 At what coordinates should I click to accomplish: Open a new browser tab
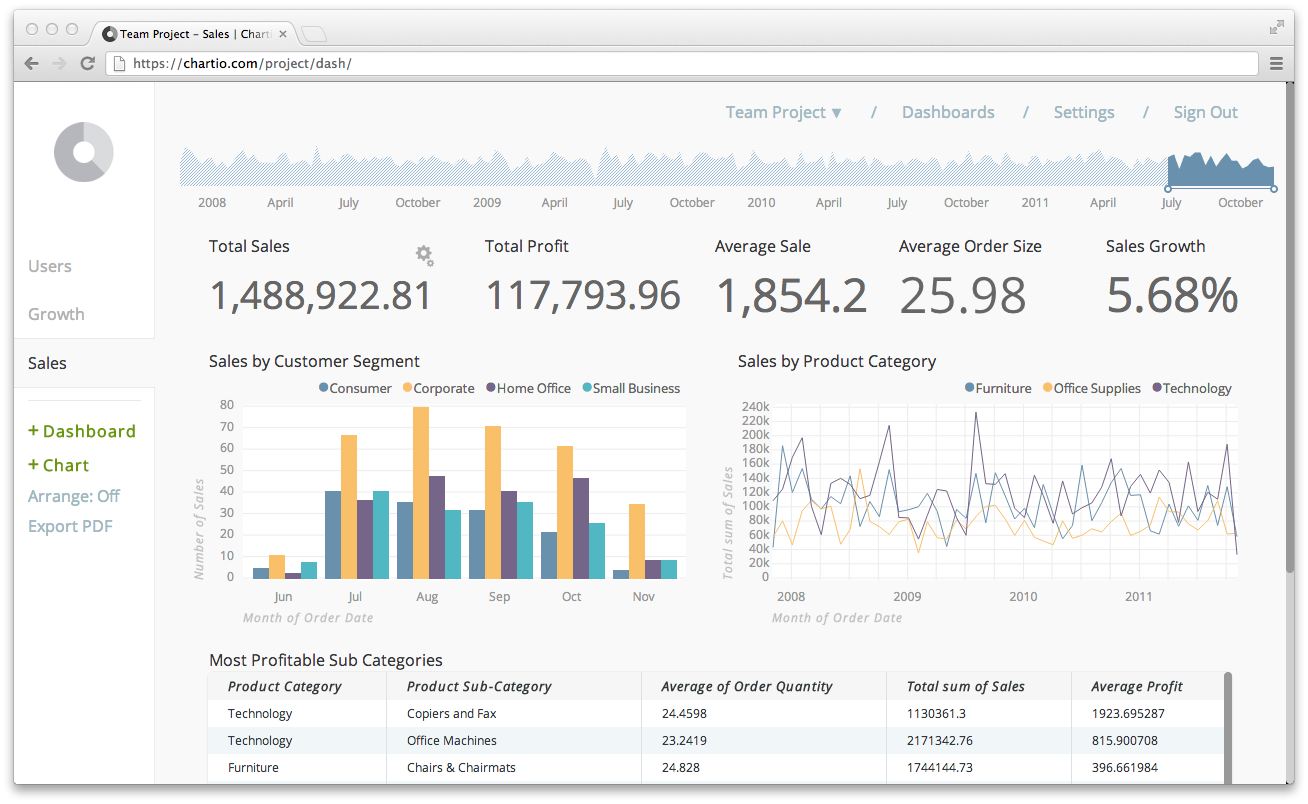pos(314,34)
